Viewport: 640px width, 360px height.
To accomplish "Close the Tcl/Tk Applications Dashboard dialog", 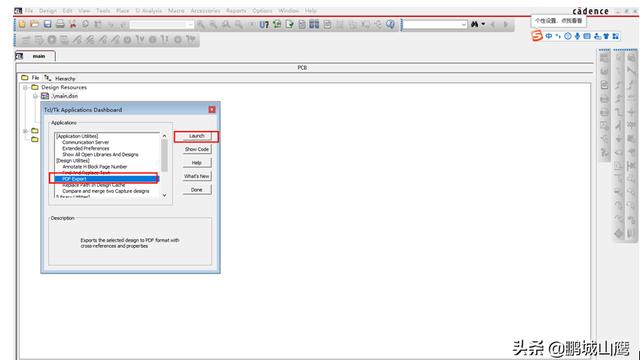I will pyautogui.click(x=212, y=109).
